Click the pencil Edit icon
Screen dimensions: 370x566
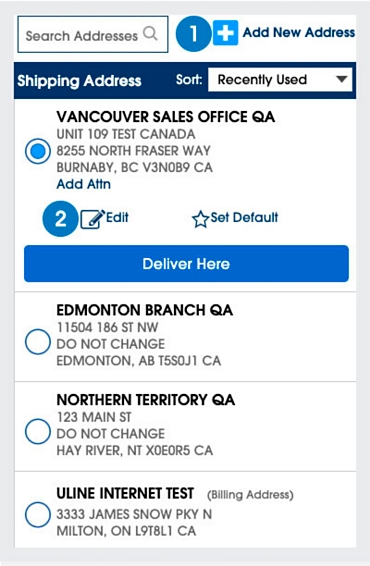pyautogui.click(x=92, y=219)
